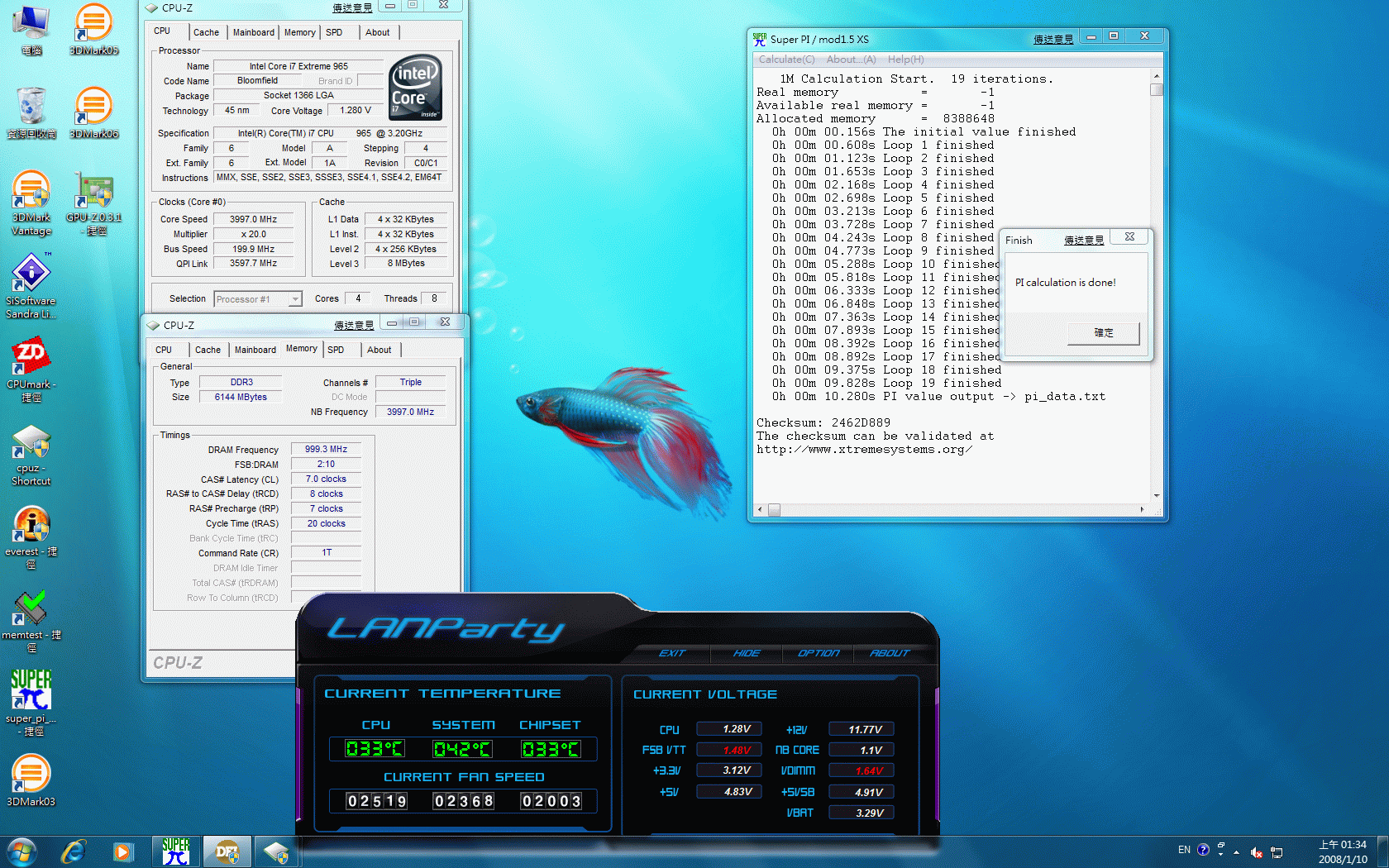Click the CPU fan speed 02519 readout

(x=377, y=801)
